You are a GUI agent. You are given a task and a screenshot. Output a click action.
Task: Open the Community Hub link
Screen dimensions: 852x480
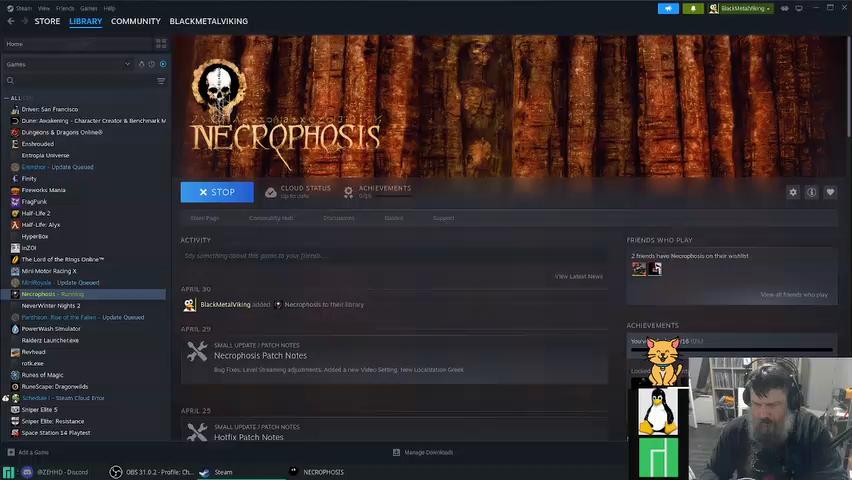click(271, 218)
